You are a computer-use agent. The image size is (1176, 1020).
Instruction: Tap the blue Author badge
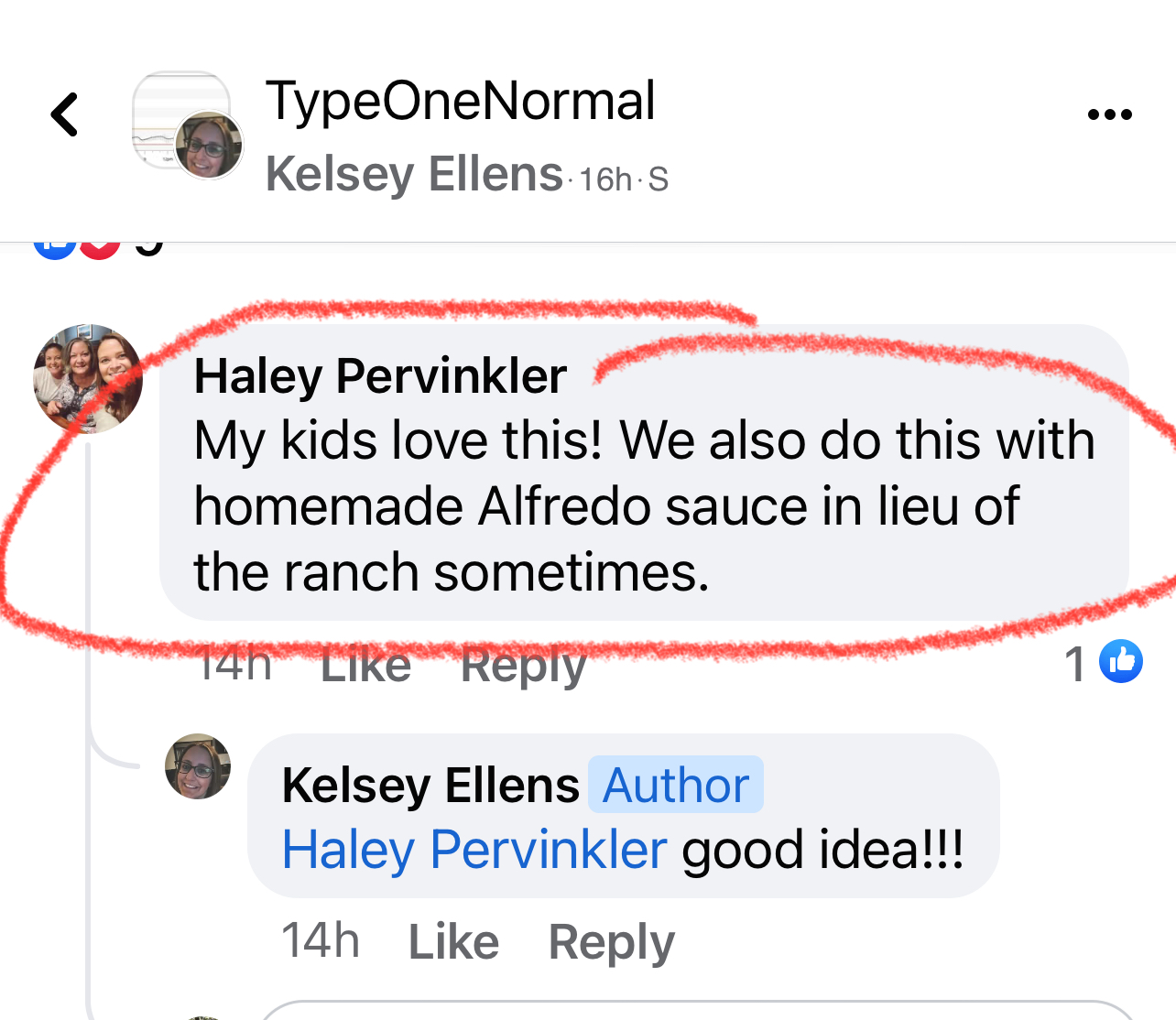coord(676,786)
